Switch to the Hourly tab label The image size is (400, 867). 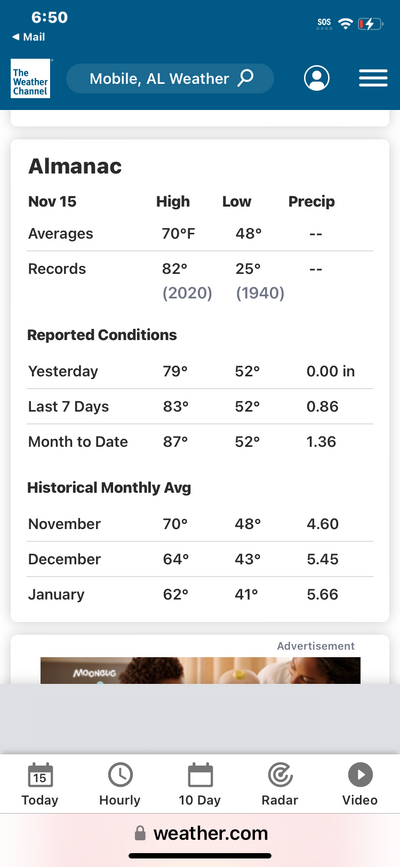click(120, 800)
